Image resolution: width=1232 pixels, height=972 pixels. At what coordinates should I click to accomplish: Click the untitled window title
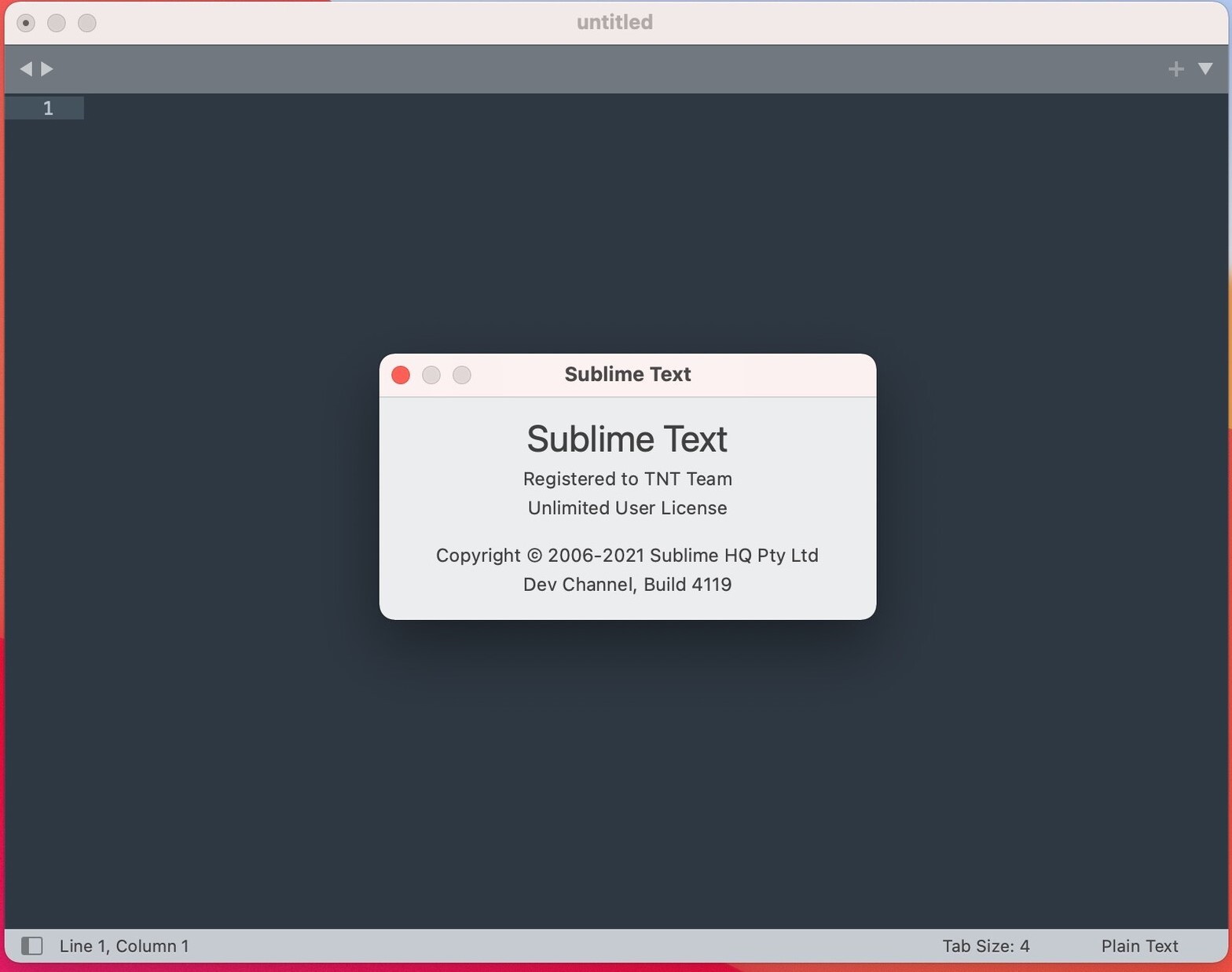(x=614, y=22)
